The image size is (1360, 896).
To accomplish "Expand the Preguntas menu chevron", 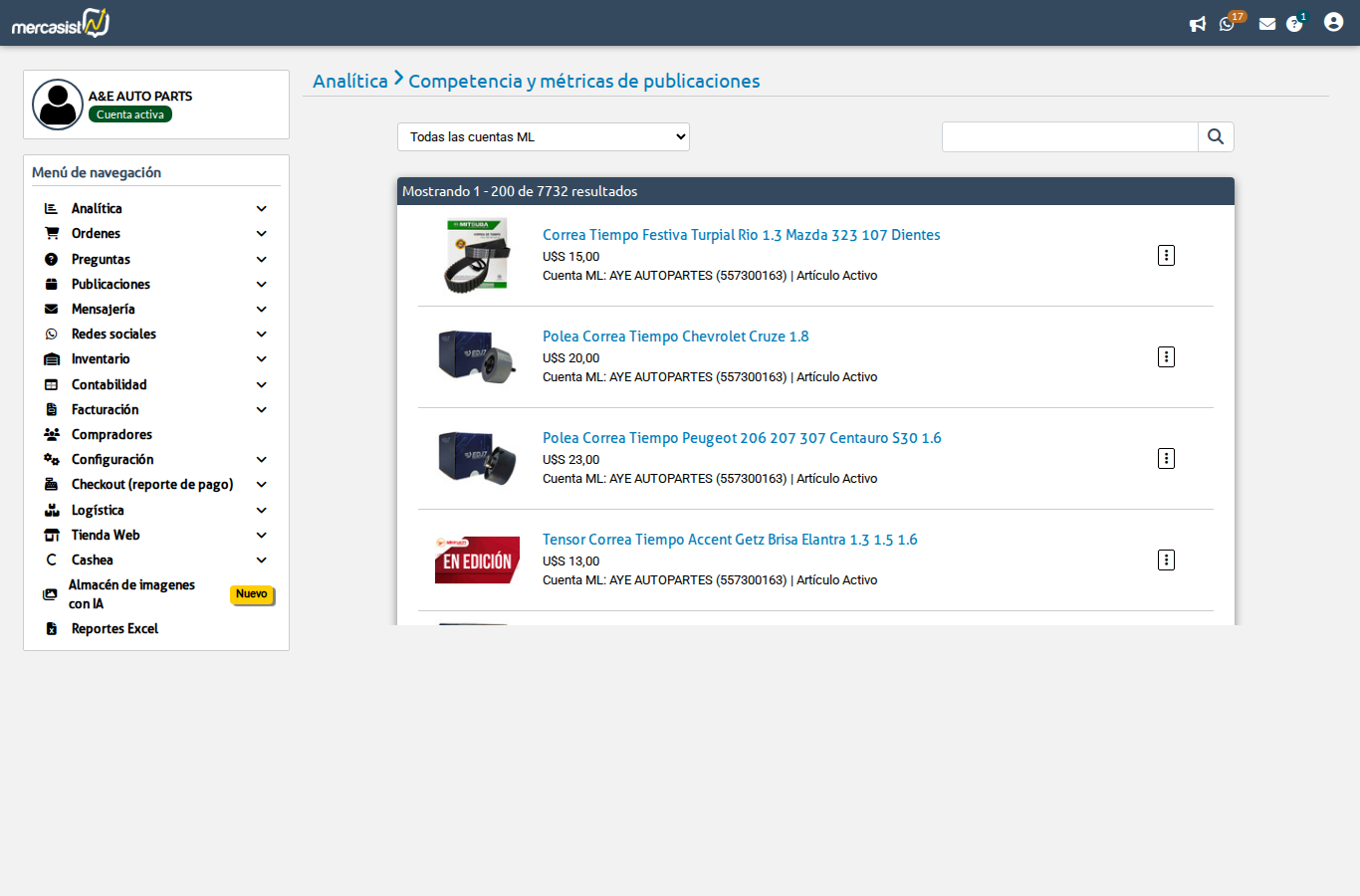I will click(x=261, y=259).
